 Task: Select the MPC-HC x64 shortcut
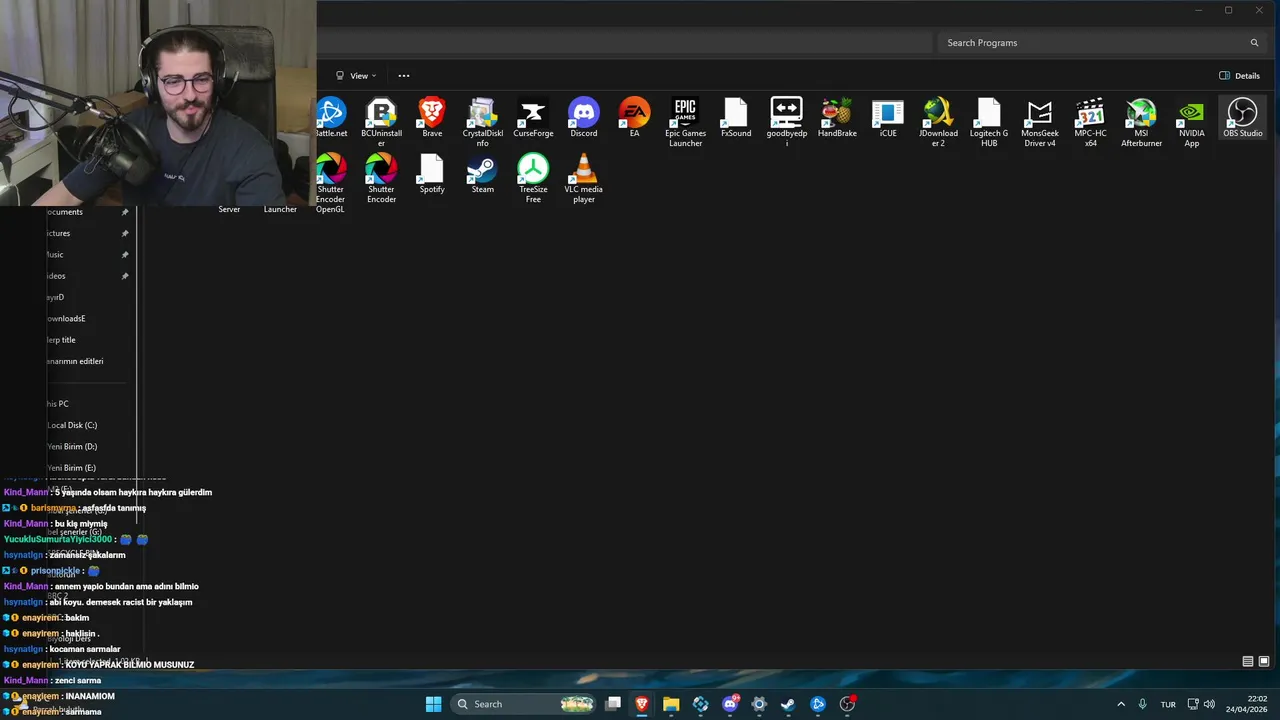coord(1090,123)
